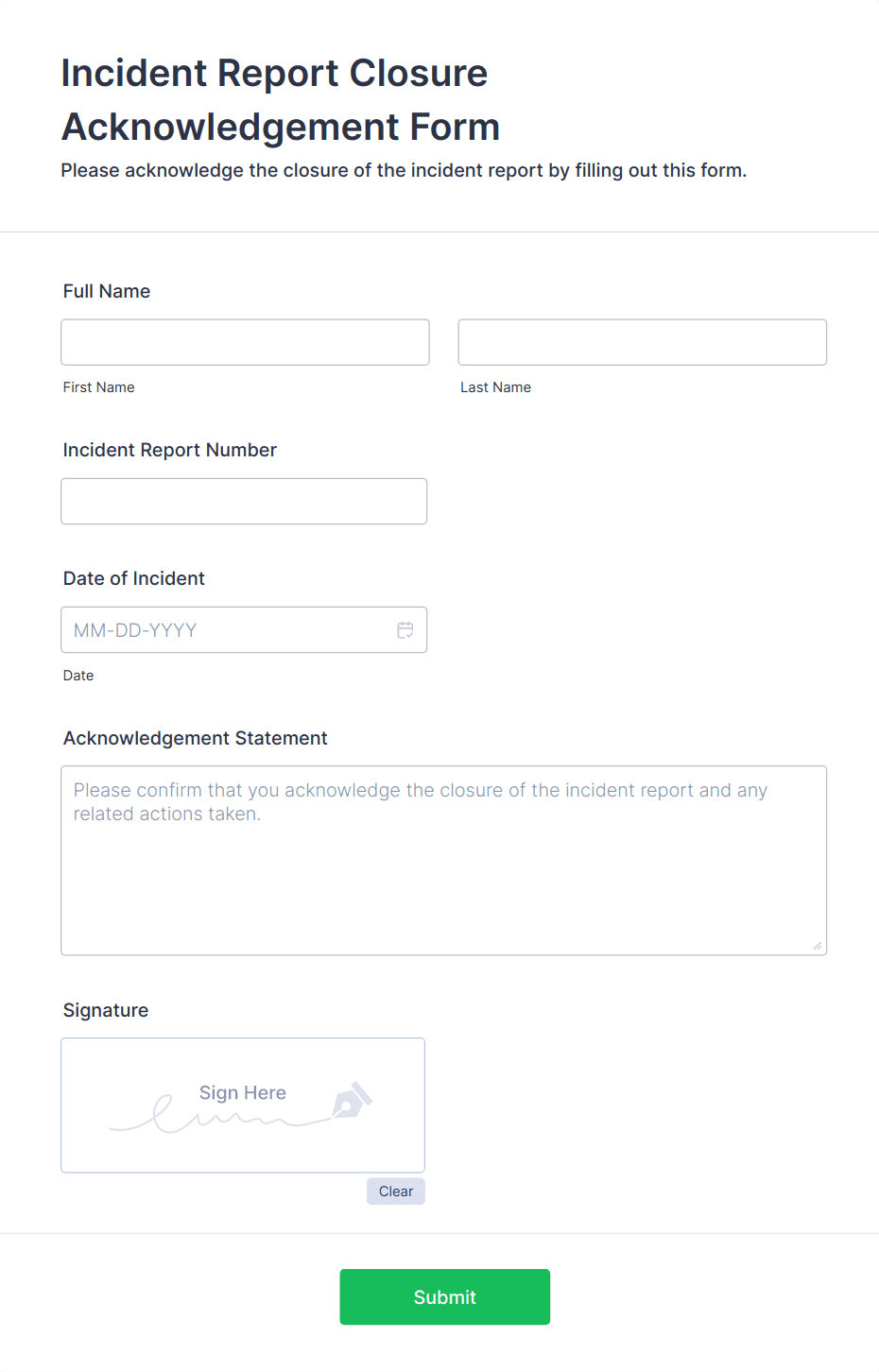The height and width of the screenshot is (1372, 879).
Task: Click the Signature section label
Action: pos(105,1010)
